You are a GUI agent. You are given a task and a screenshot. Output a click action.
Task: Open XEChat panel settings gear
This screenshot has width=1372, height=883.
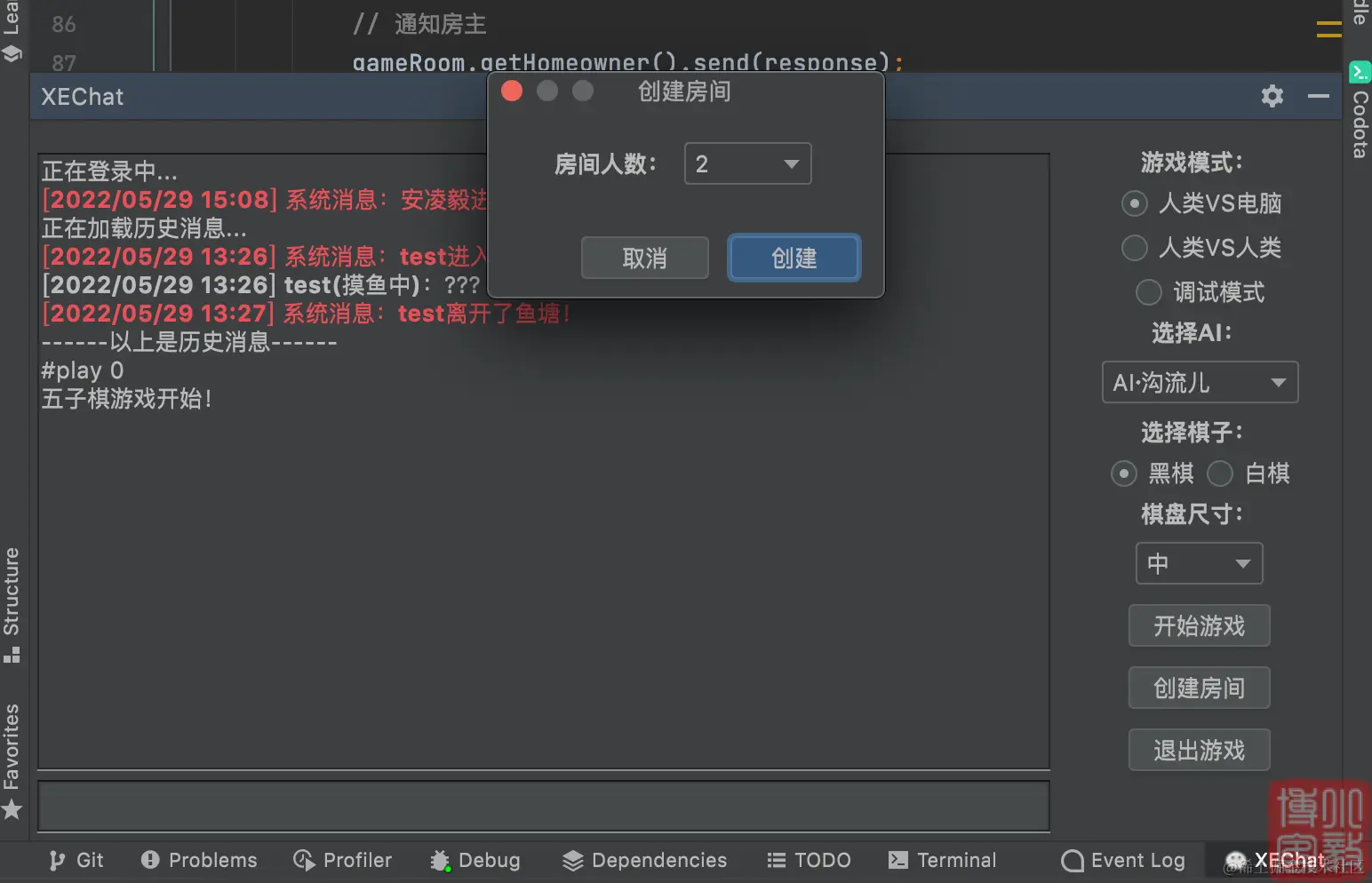pos(1272,96)
